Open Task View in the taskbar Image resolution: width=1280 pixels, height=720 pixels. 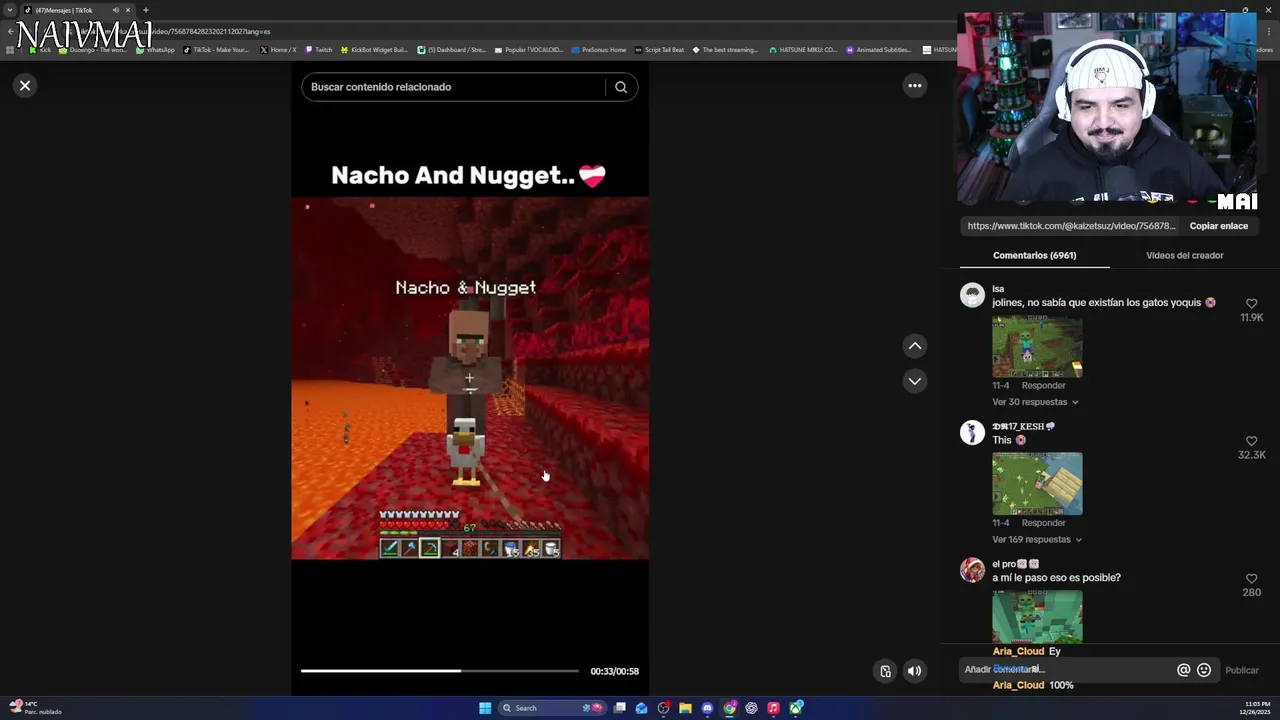point(620,708)
